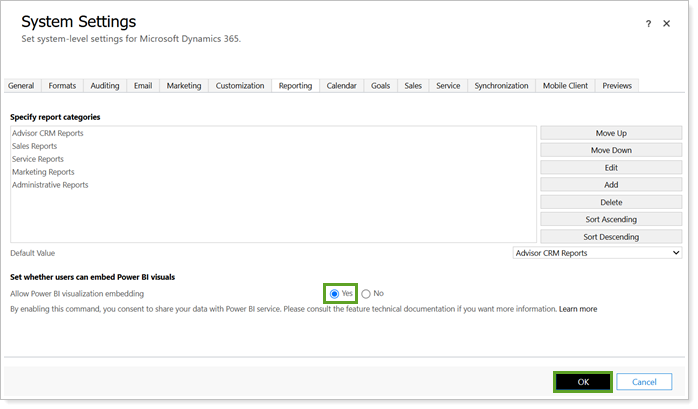Delete the selected report category

611,202
